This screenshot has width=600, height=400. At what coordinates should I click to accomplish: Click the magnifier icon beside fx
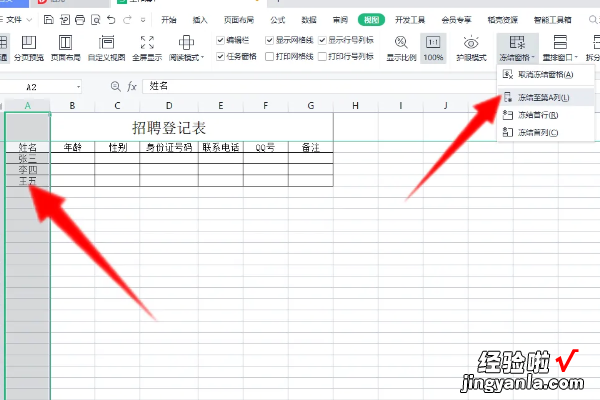(116, 87)
